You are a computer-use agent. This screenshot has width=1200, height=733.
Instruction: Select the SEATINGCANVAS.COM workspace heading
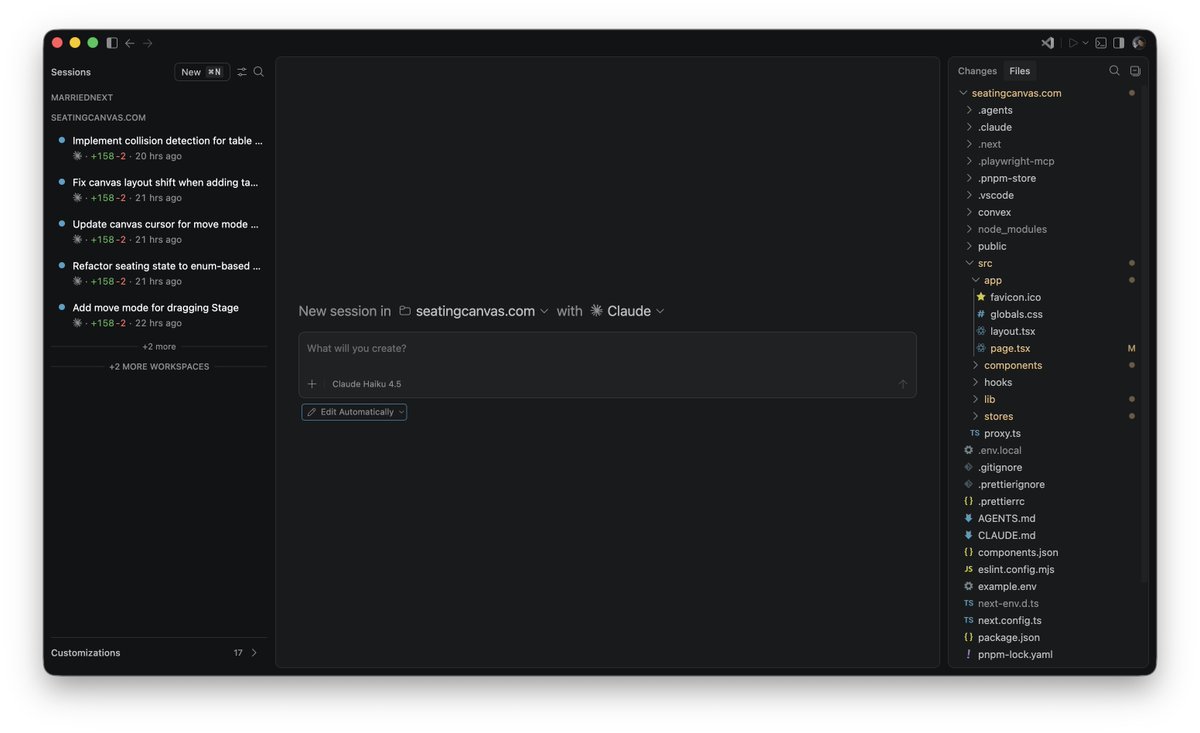[x=98, y=117]
